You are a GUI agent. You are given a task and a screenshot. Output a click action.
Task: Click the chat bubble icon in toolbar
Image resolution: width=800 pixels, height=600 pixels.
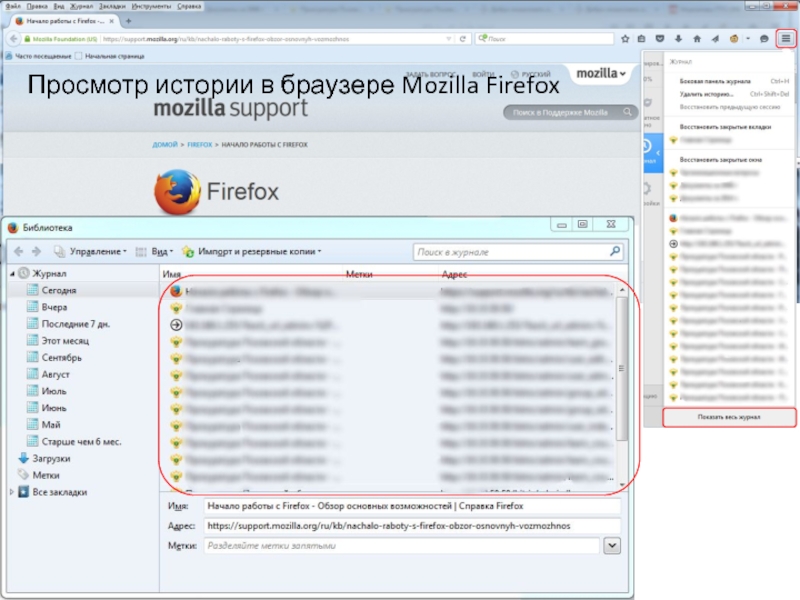click(764, 39)
